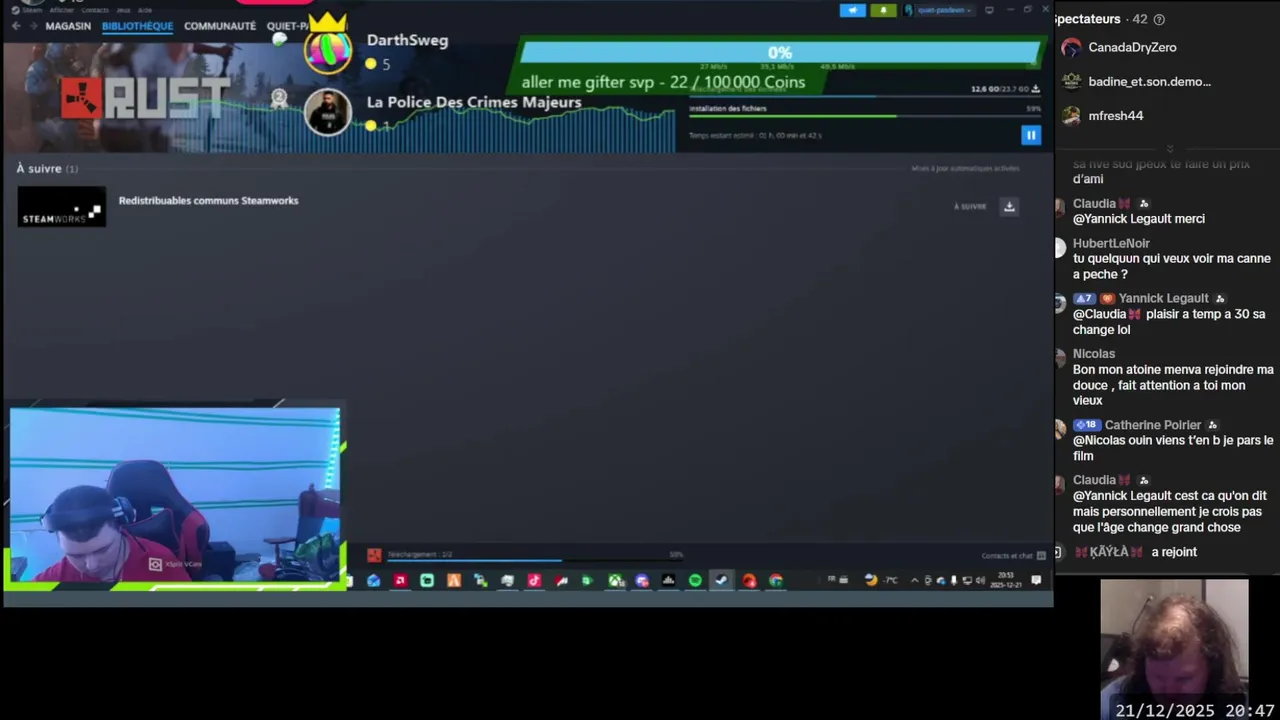Go forward with Steam's forward arrow
This screenshot has height=720, width=1280.
[x=33, y=26]
